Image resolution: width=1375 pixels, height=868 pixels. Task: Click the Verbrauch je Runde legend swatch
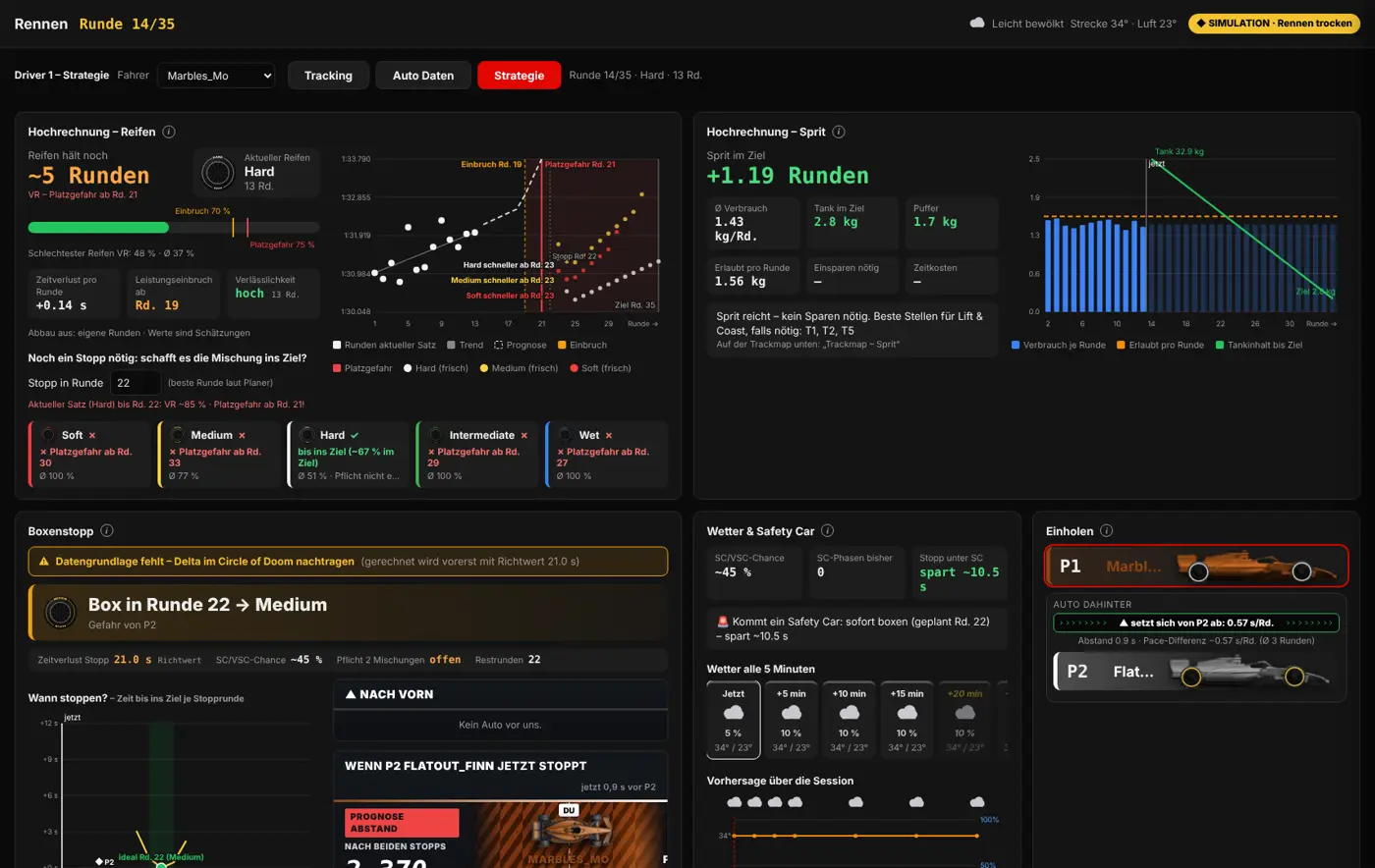coord(1016,345)
